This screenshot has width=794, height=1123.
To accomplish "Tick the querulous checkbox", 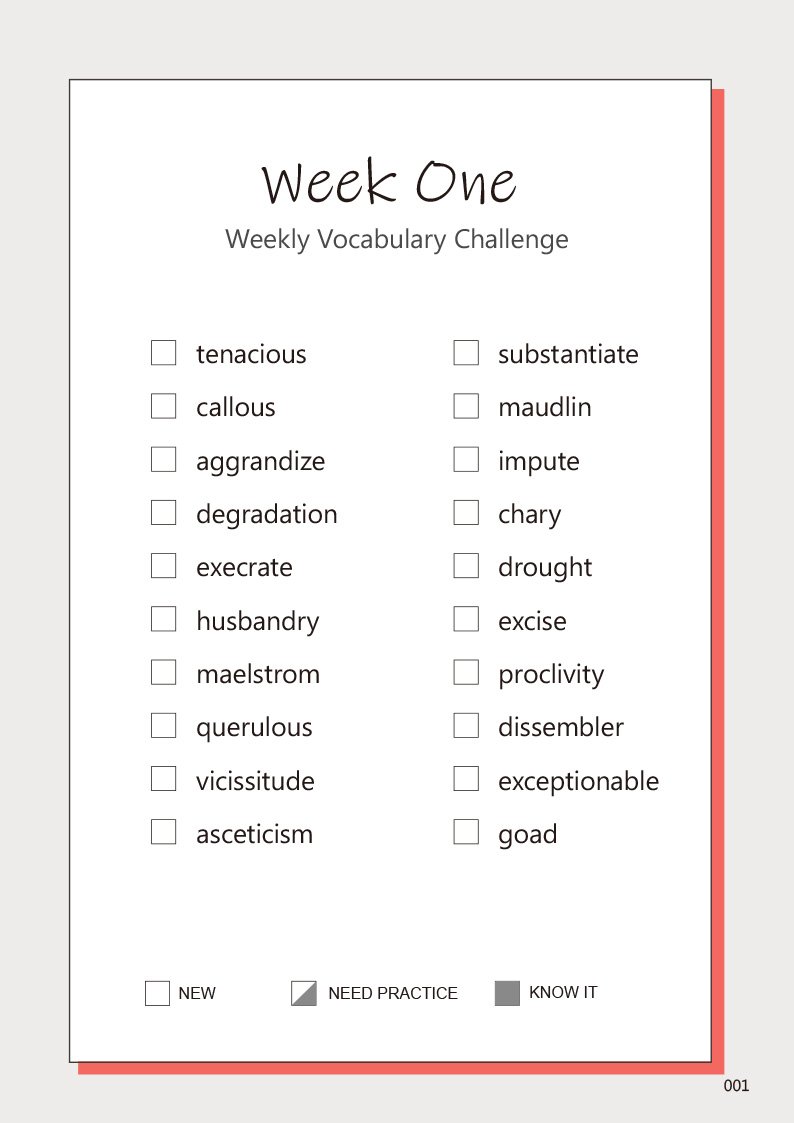I will 164,725.
